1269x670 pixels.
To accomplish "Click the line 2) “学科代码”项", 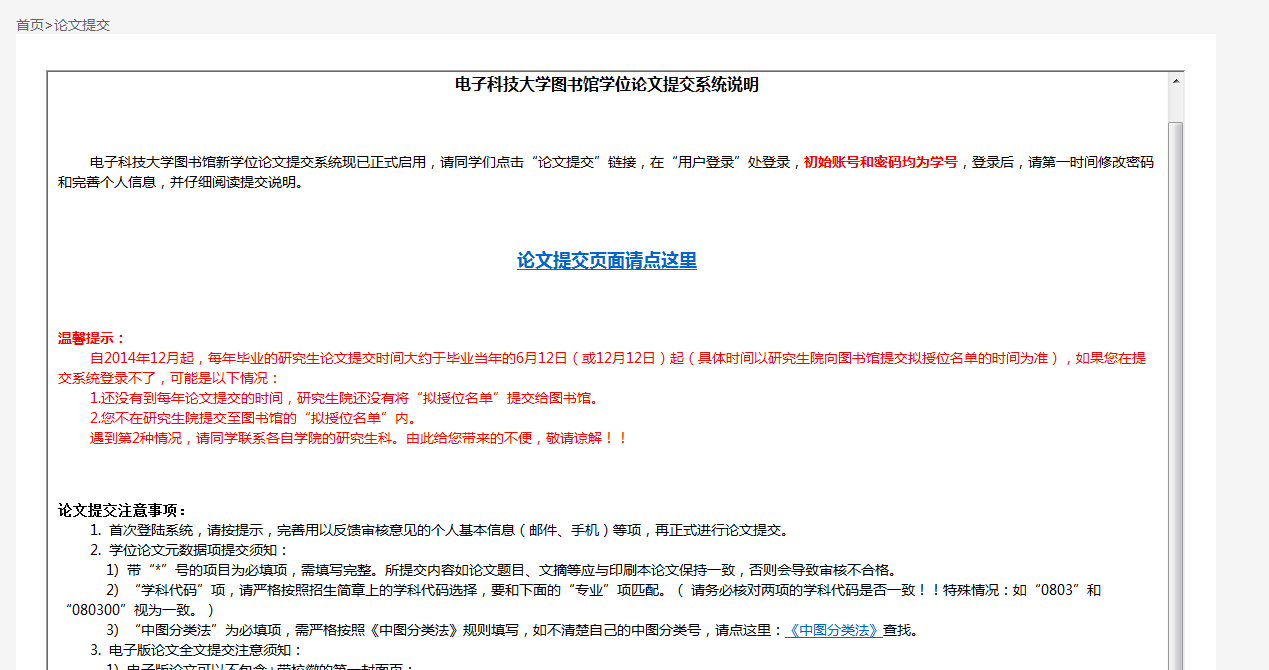I will 604,590.
